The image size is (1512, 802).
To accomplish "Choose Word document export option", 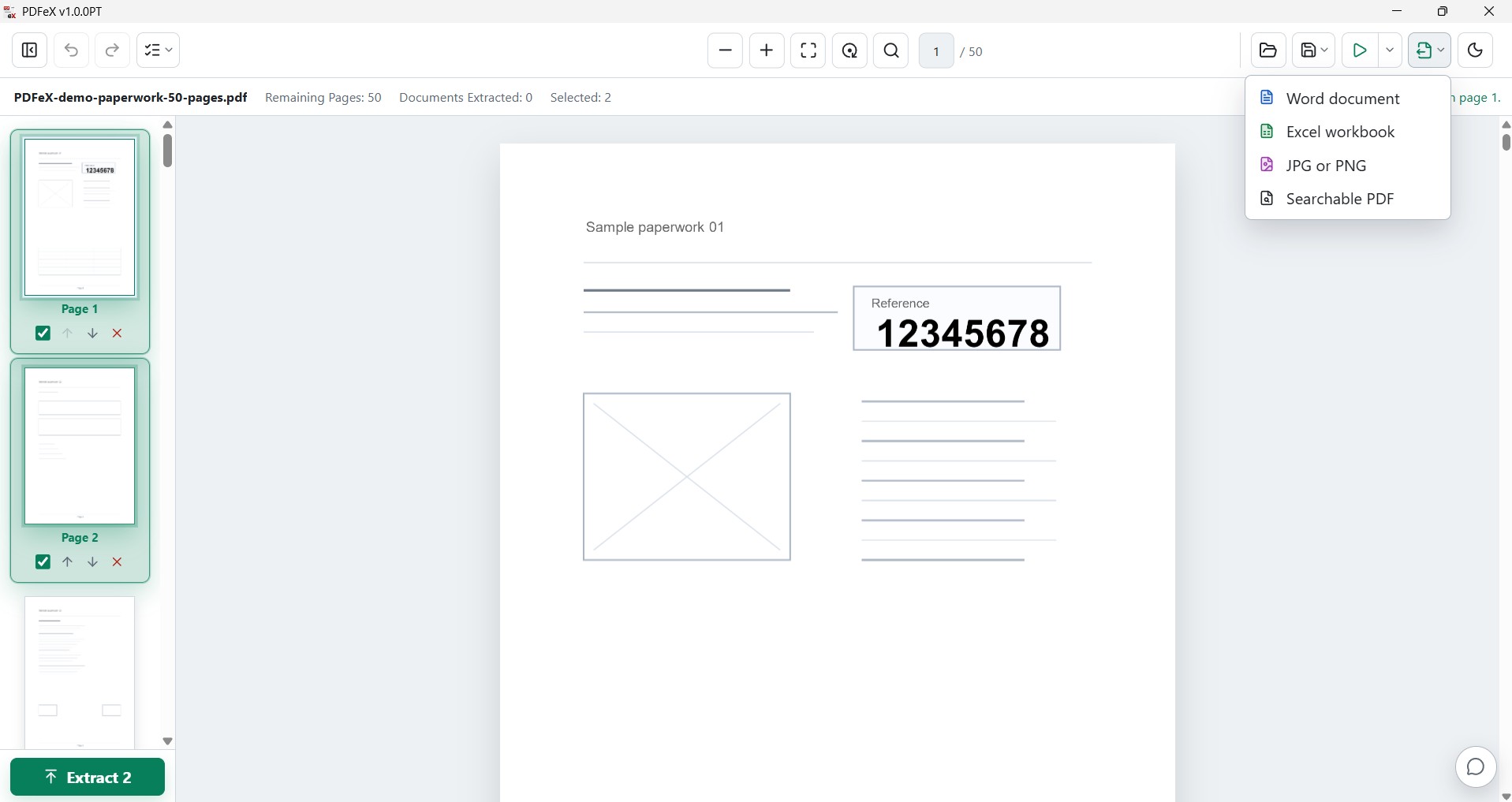I will 1347,99.
